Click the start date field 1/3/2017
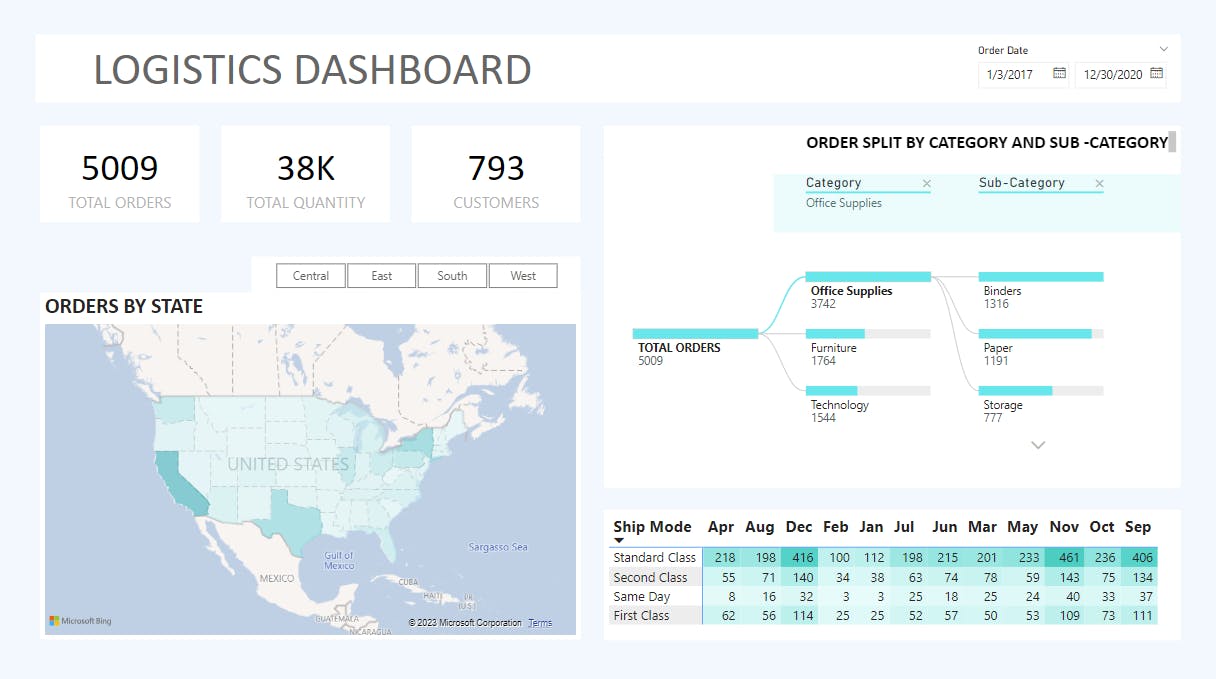1216x679 pixels. click(x=1012, y=75)
